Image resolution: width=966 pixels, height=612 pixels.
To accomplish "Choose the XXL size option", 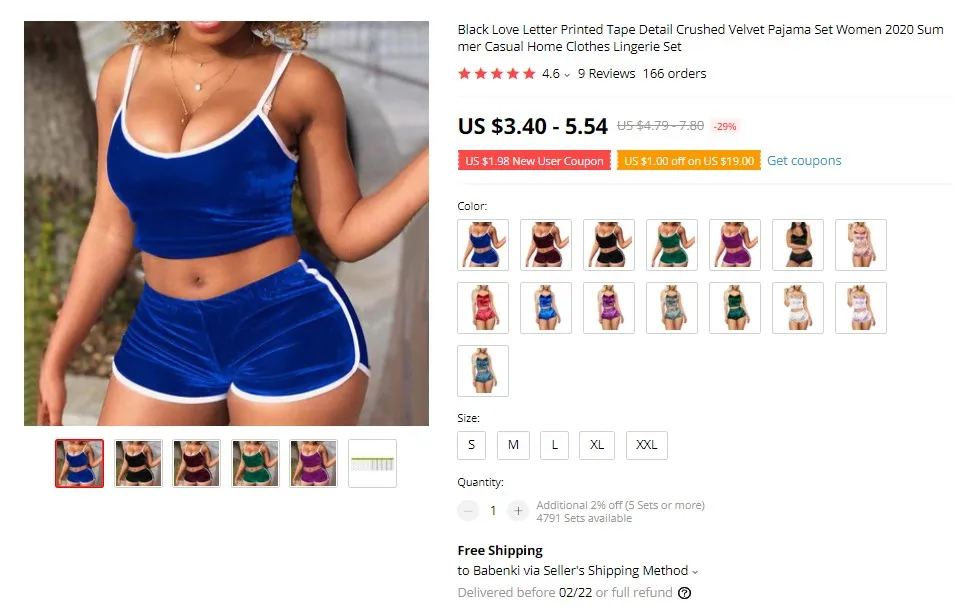I will point(647,445).
